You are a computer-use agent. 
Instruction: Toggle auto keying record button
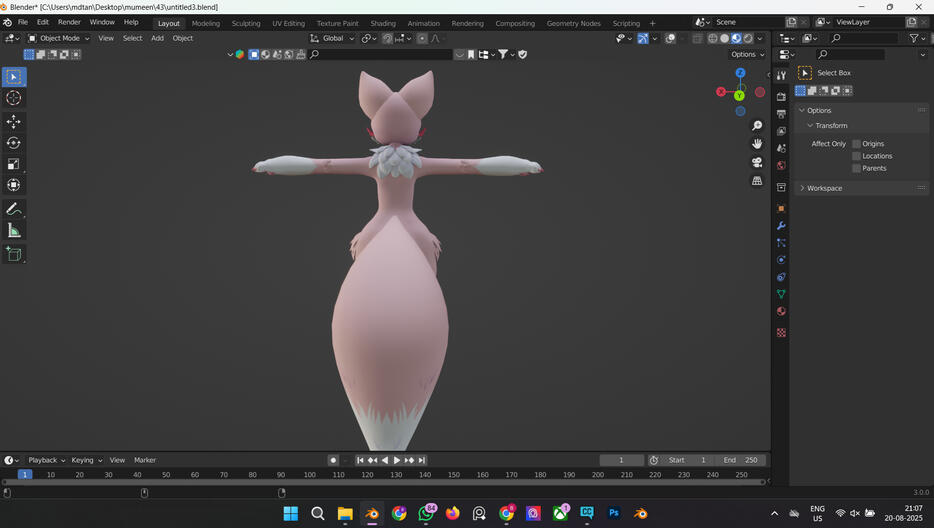tap(333, 460)
